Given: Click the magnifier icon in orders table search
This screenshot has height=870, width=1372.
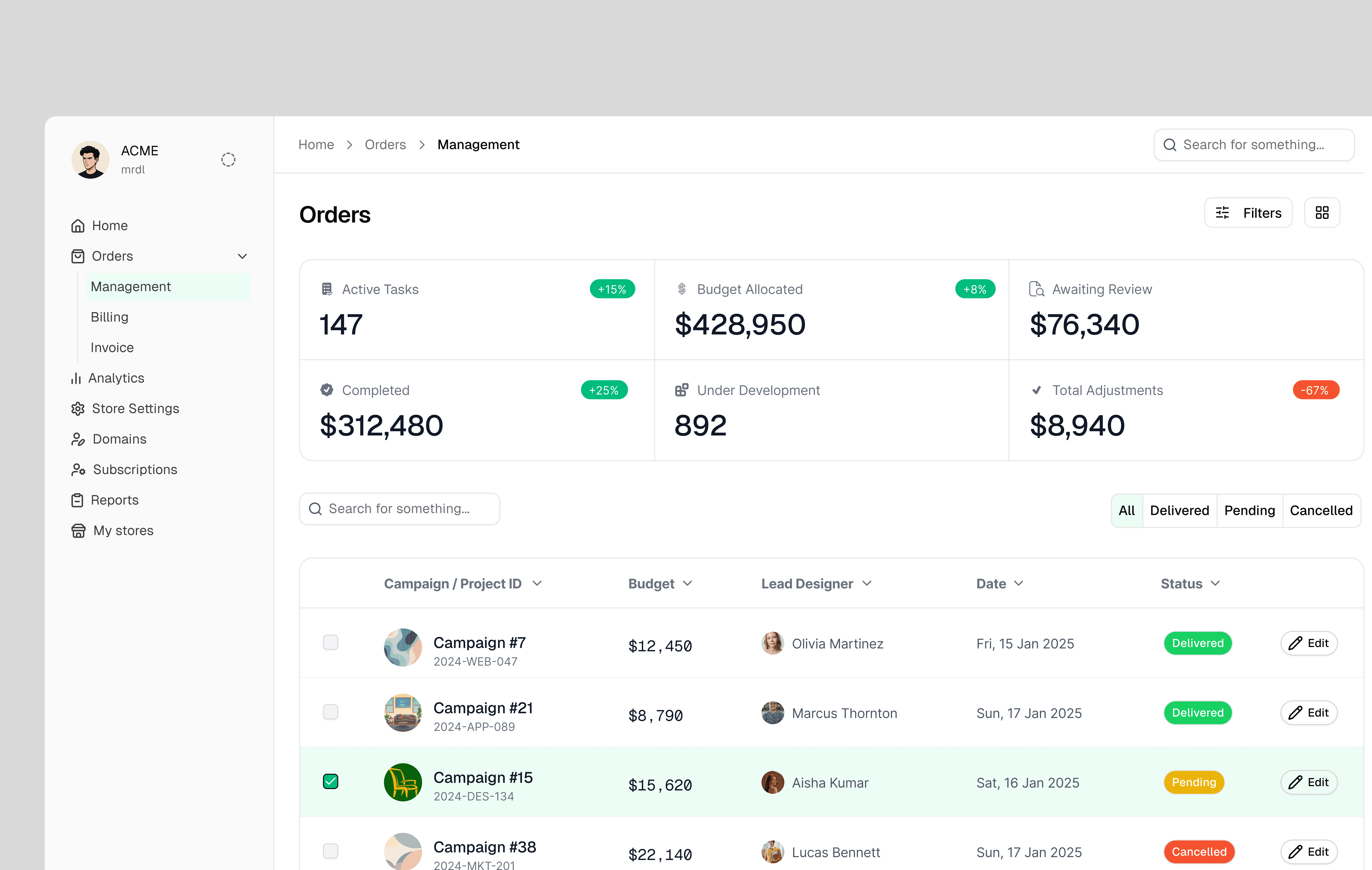Looking at the screenshot, I should click(x=315, y=509).
